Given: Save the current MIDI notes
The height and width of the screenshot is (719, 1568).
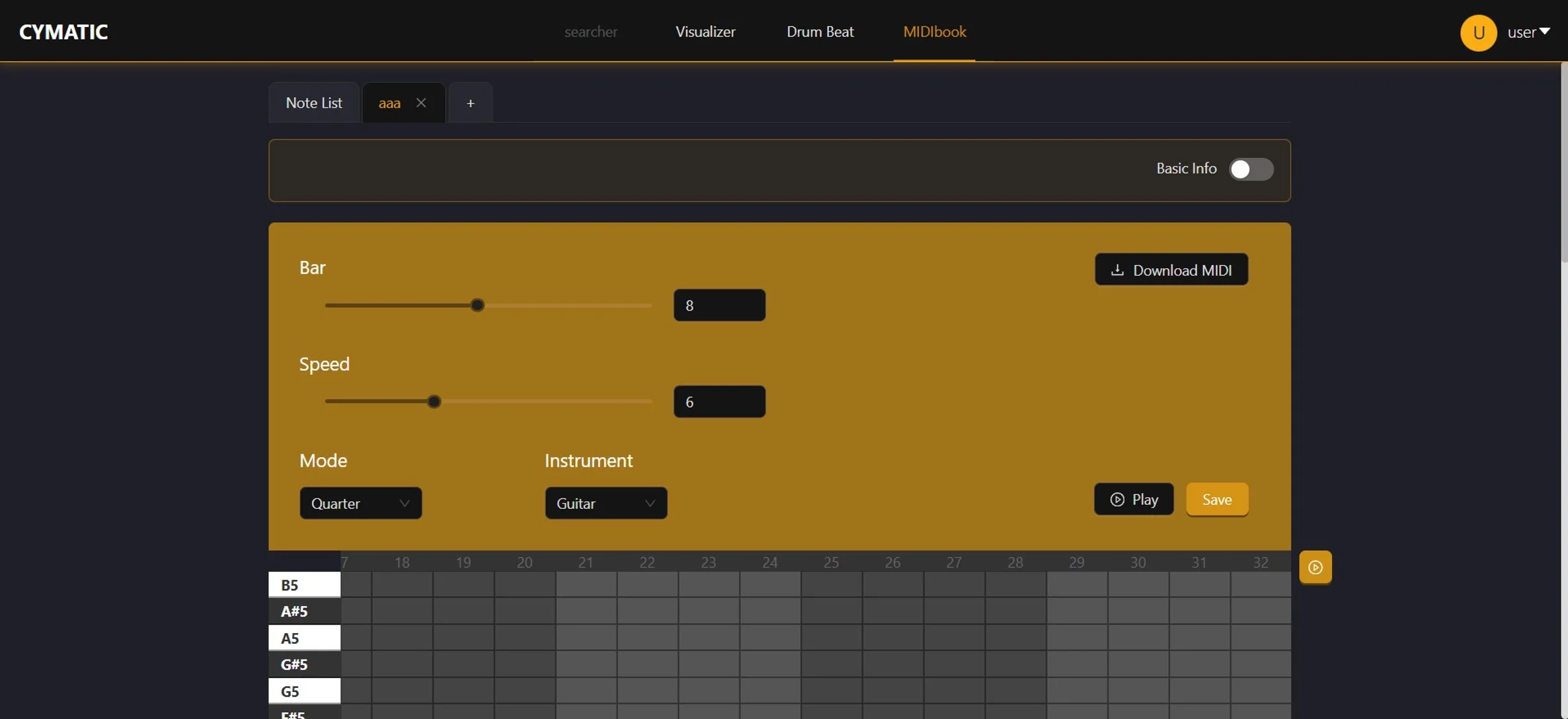Looking at the screenshot, I should coord(1217,499).
